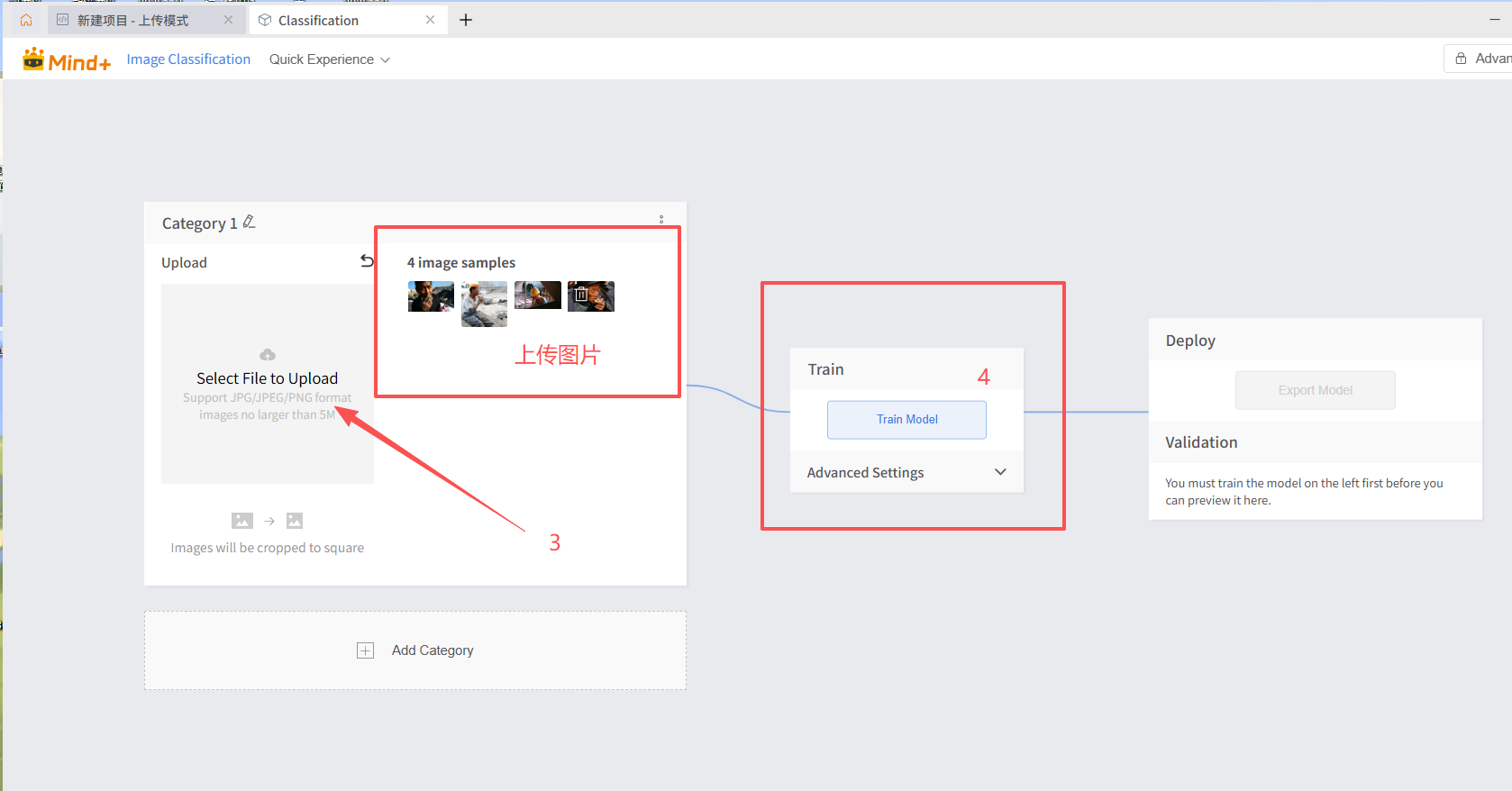Open Category 1 three-dot options menu
Image resolution: width=1512 pixels, height=791 pixels.
[x=661, y=220]
